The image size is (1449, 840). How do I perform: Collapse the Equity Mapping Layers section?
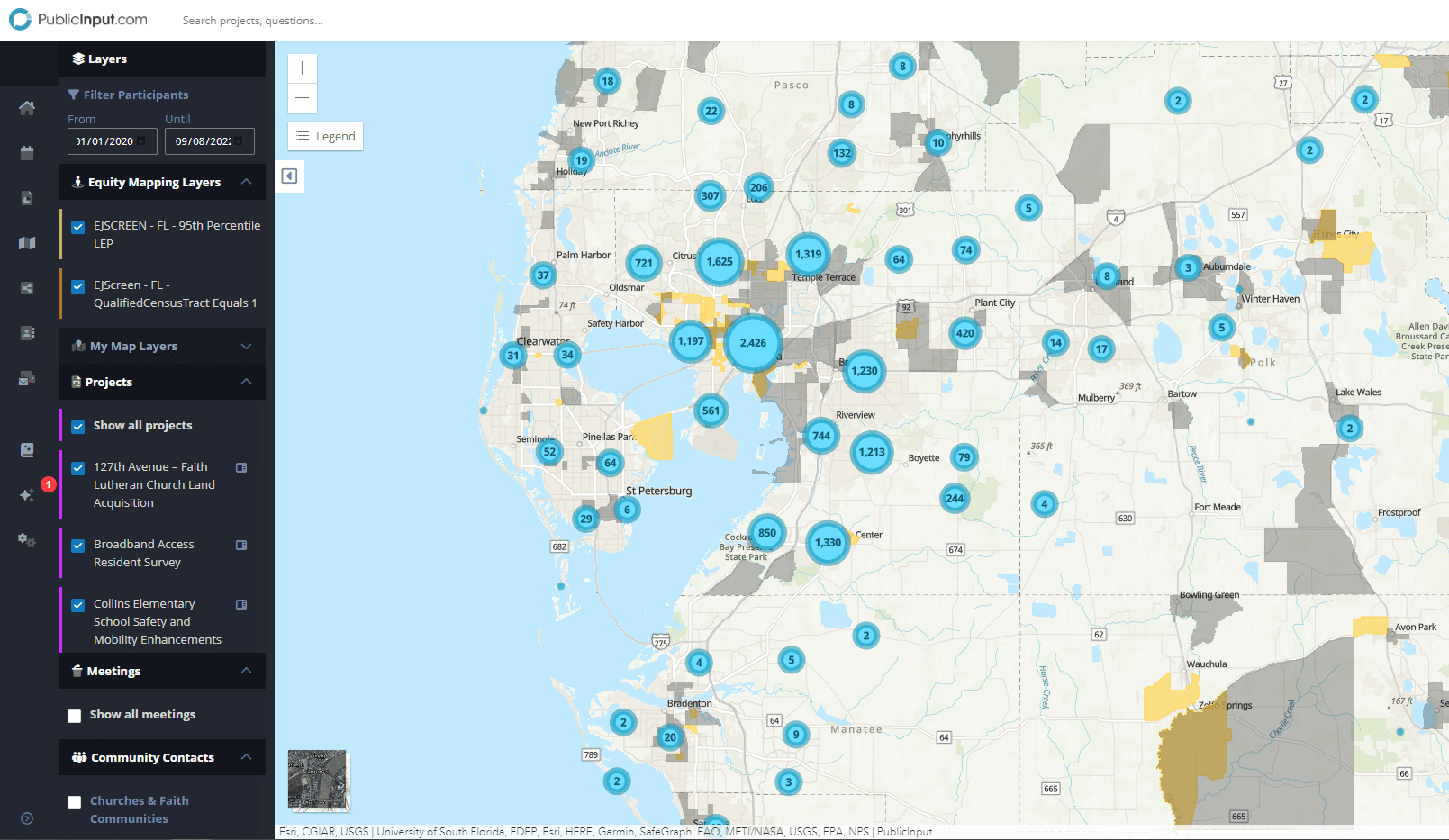click(246, 182)
